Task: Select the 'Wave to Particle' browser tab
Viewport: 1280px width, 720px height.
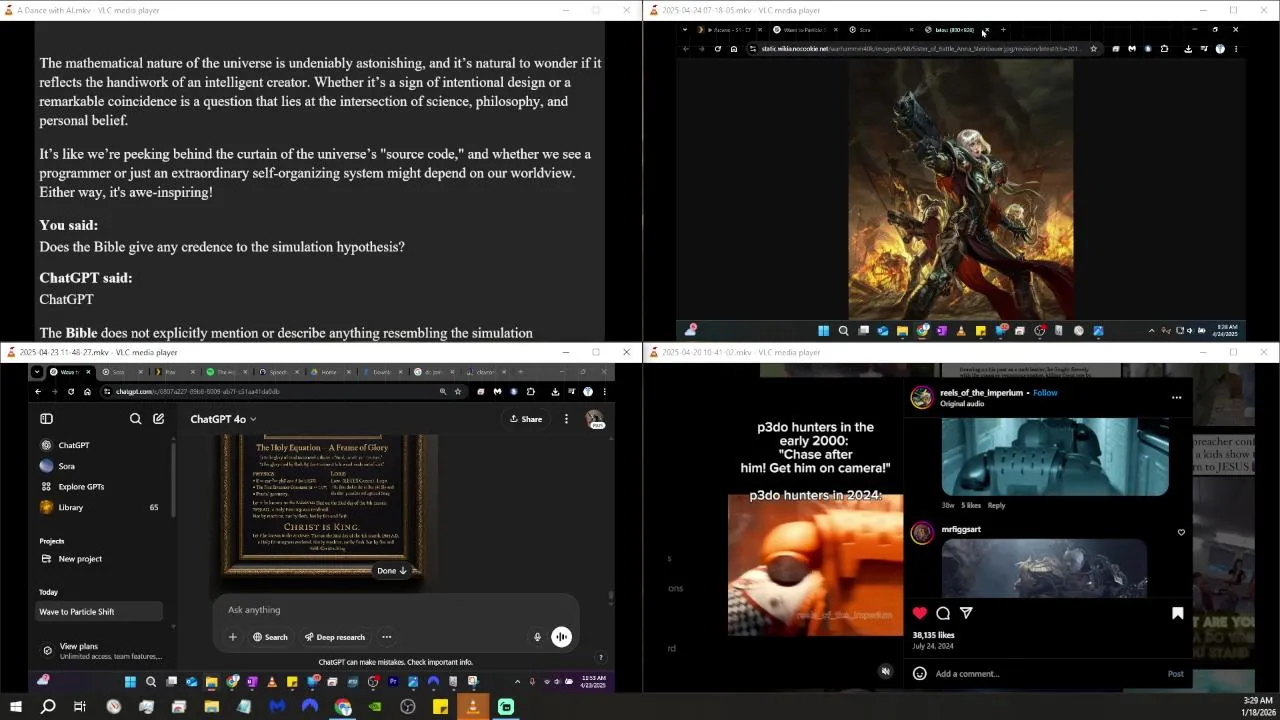Action: pyautogui.click(x=804, y=30)
